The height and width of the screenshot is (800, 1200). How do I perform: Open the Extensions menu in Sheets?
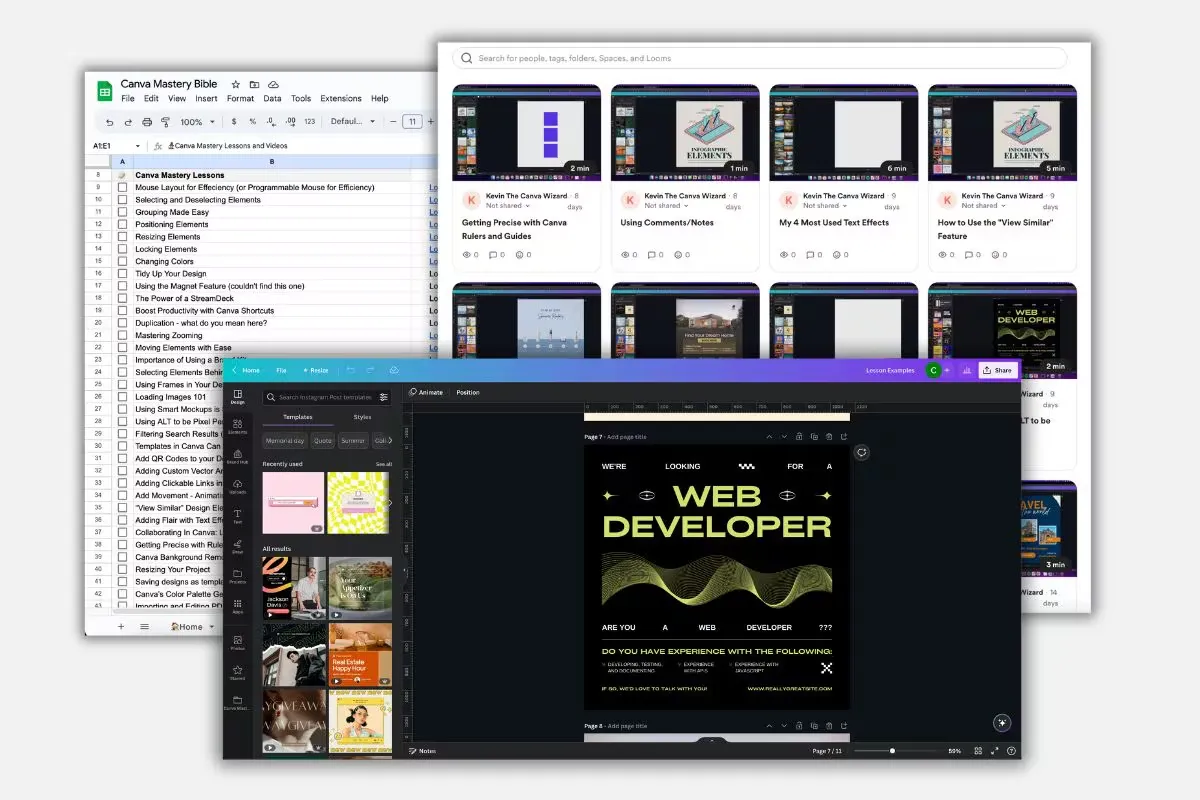click(340, 99)
